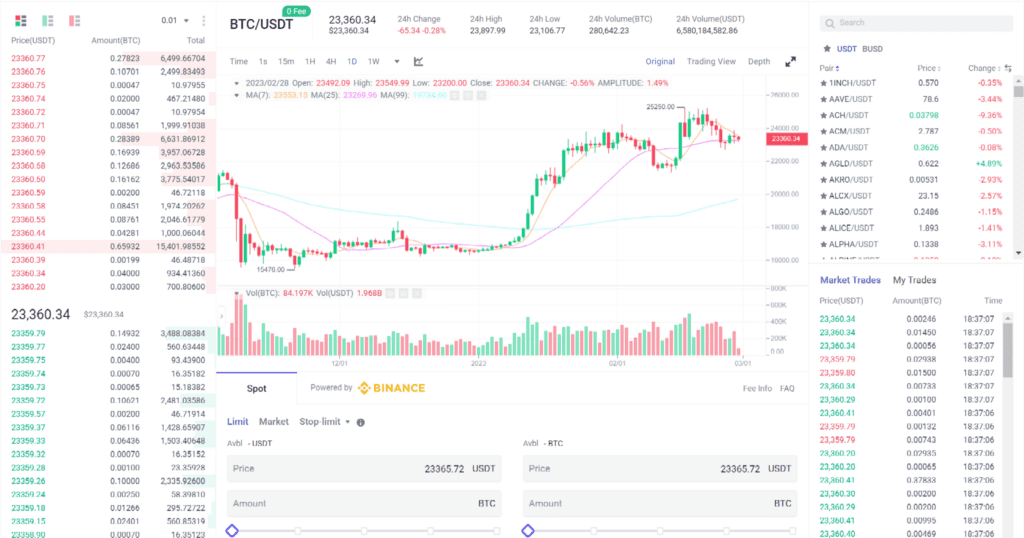Image resolution: width=1024 pixels, height=538 pixels.
Task: Open the chart indicators icon
Action: click(419, 61)
